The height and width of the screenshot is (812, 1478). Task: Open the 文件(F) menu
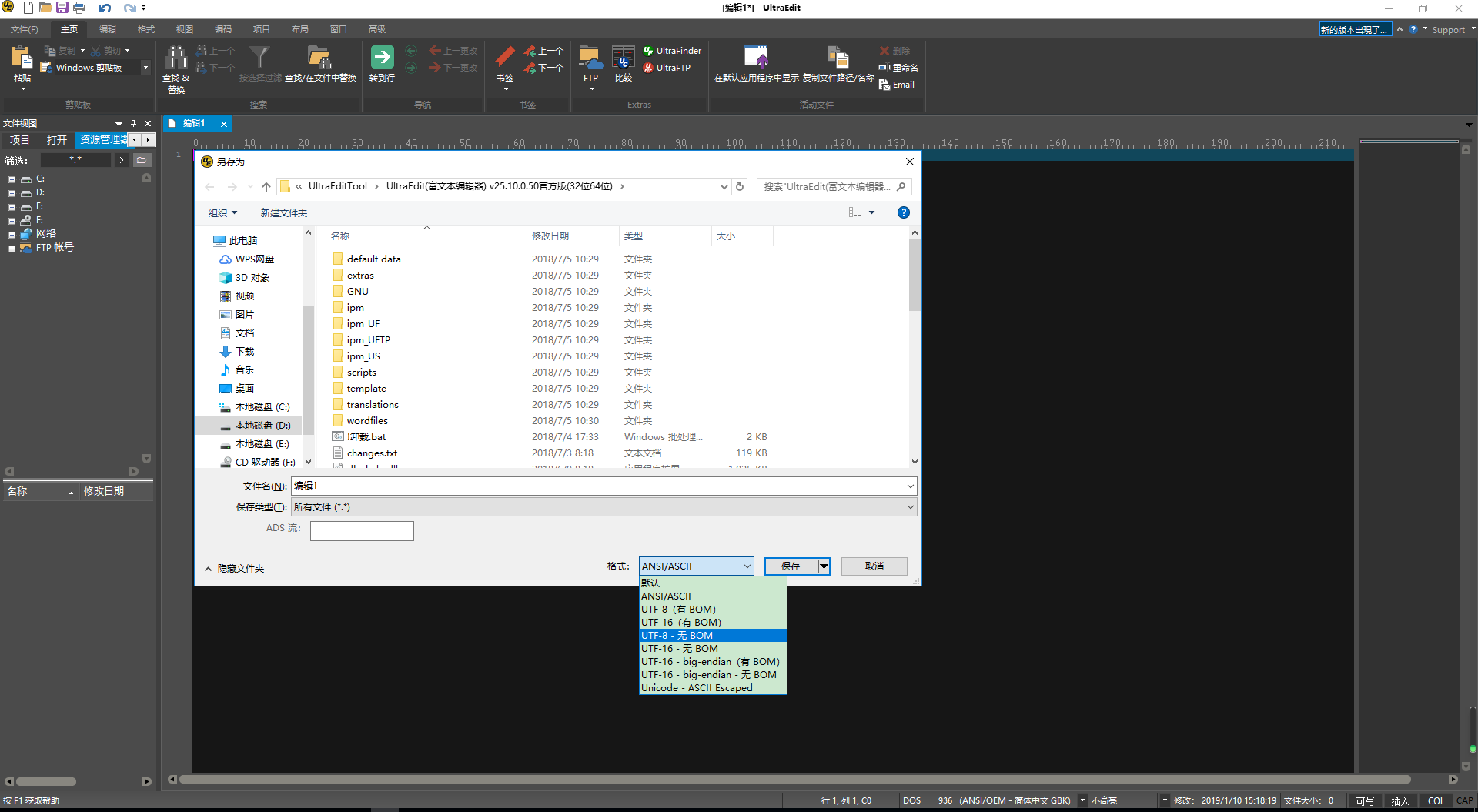click(x=25, y=29)
